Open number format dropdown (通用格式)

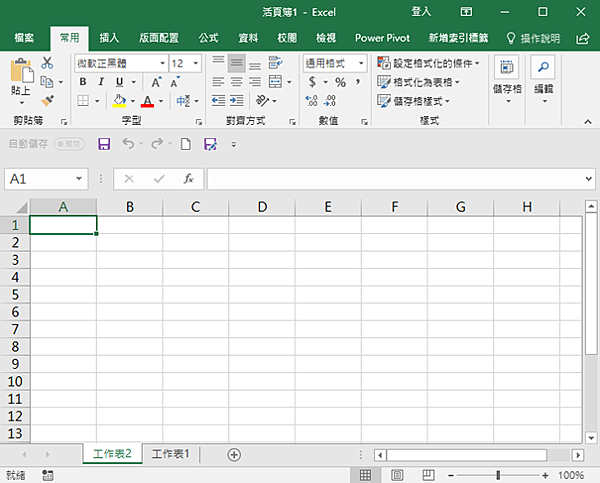(361, 63)
